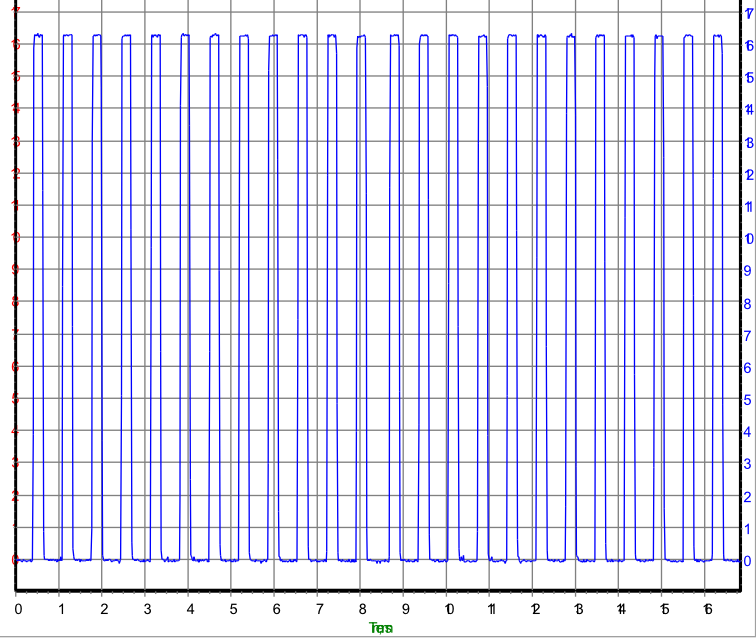
Task: Select the 0 tick label on horizontal axis
Action: 18,608
